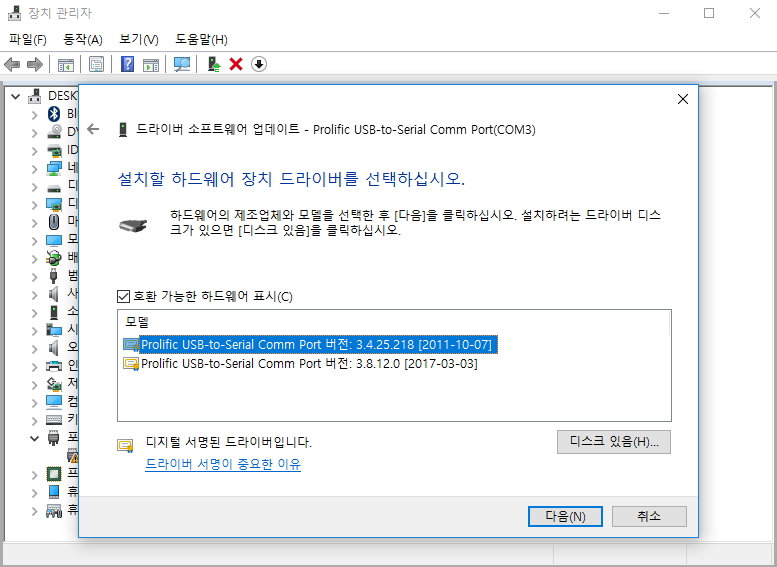777x567 pixels.
Task: Open the 드라이버 서명이 중요한 이유 link
Action: 223,464
